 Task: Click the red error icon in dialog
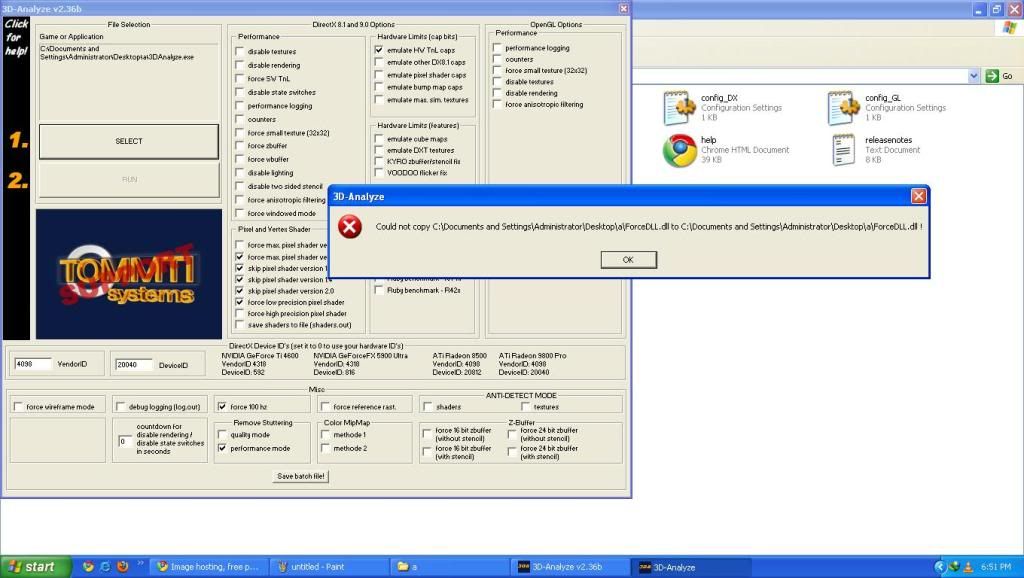[349, 227]
